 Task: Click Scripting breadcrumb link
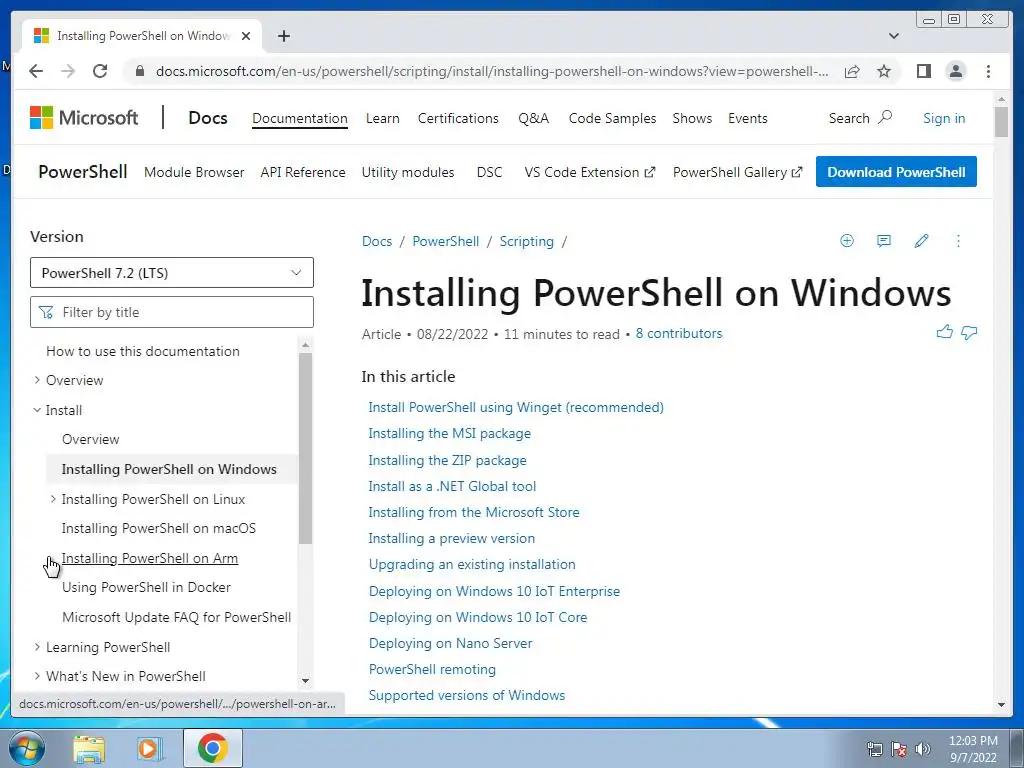[526, 242]
